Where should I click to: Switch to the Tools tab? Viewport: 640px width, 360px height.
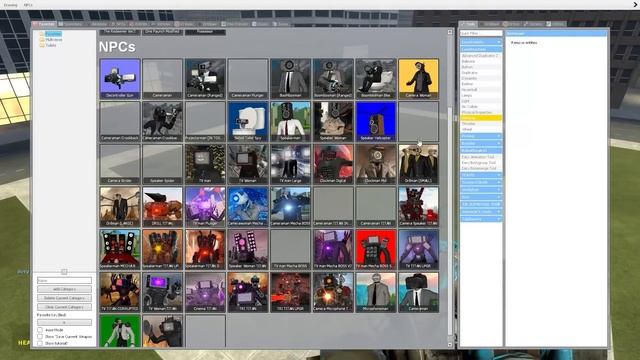coord(468,24)
